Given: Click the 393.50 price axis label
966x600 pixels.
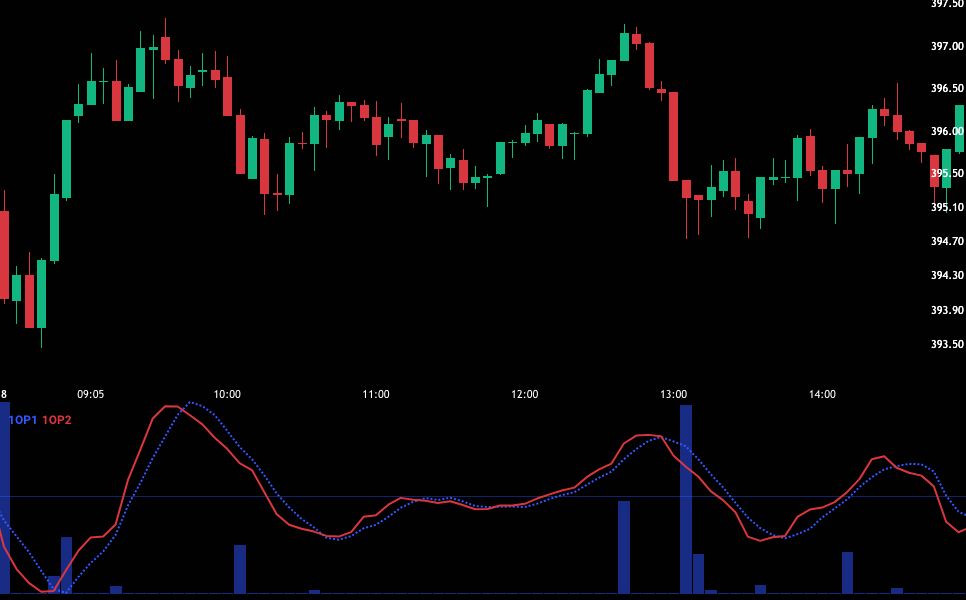Looking at the screenshot, I should (x=947, y=344).
